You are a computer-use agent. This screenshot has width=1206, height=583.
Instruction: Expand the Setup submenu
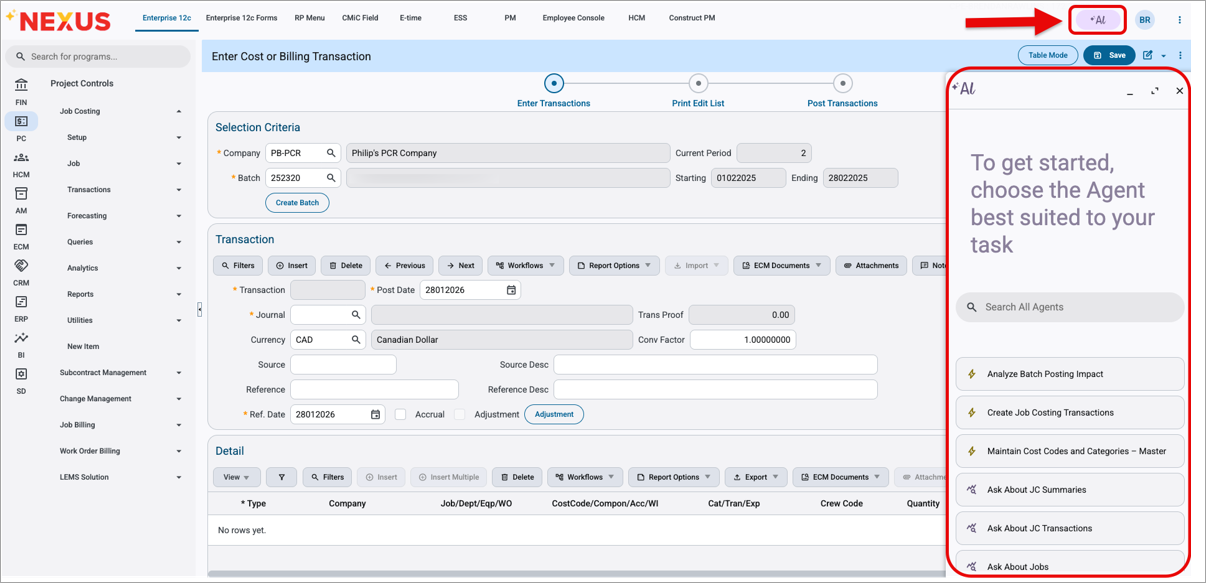point(179,138)
